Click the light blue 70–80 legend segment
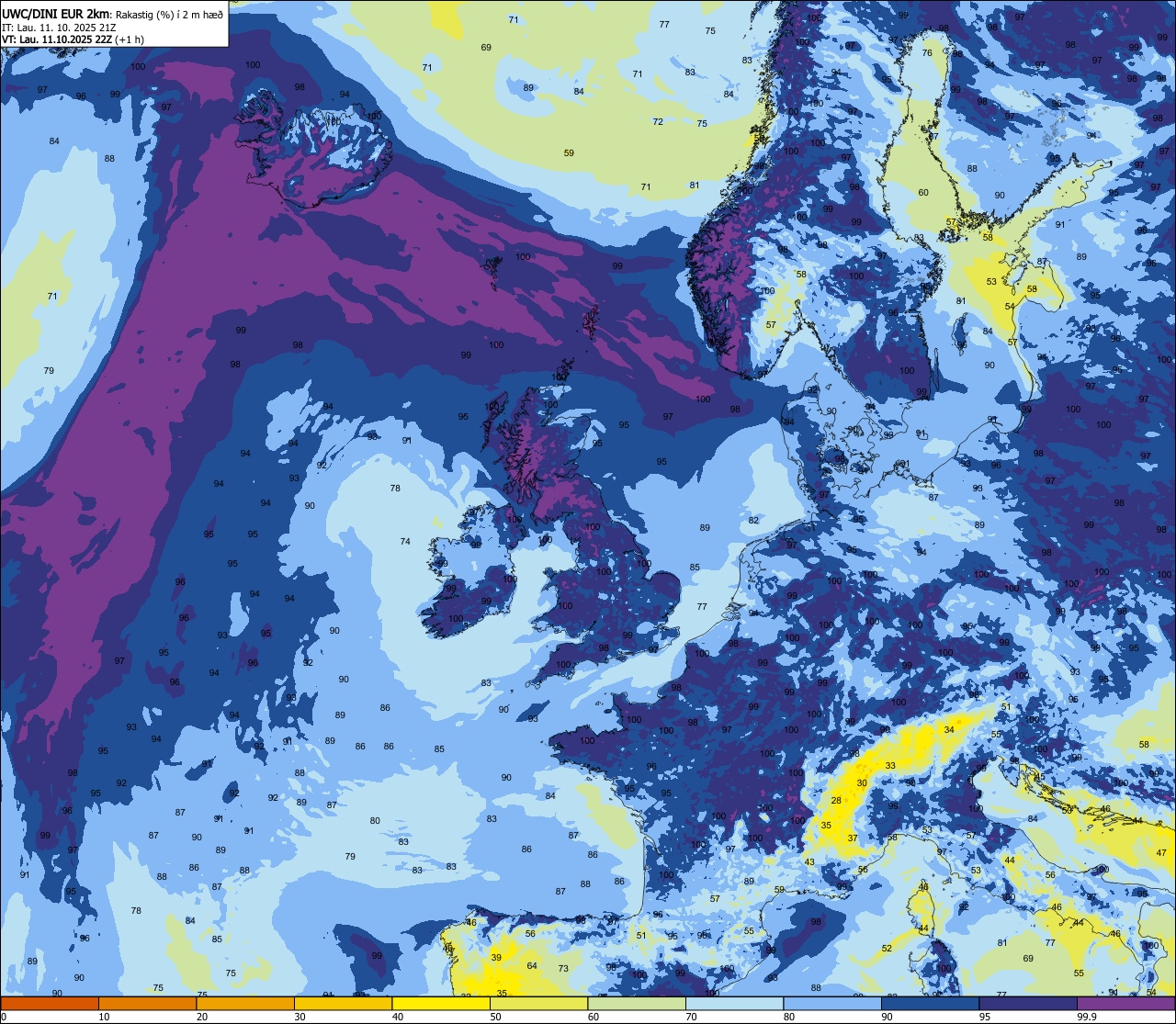The image size is (1176, 1024). point(734,1003)
